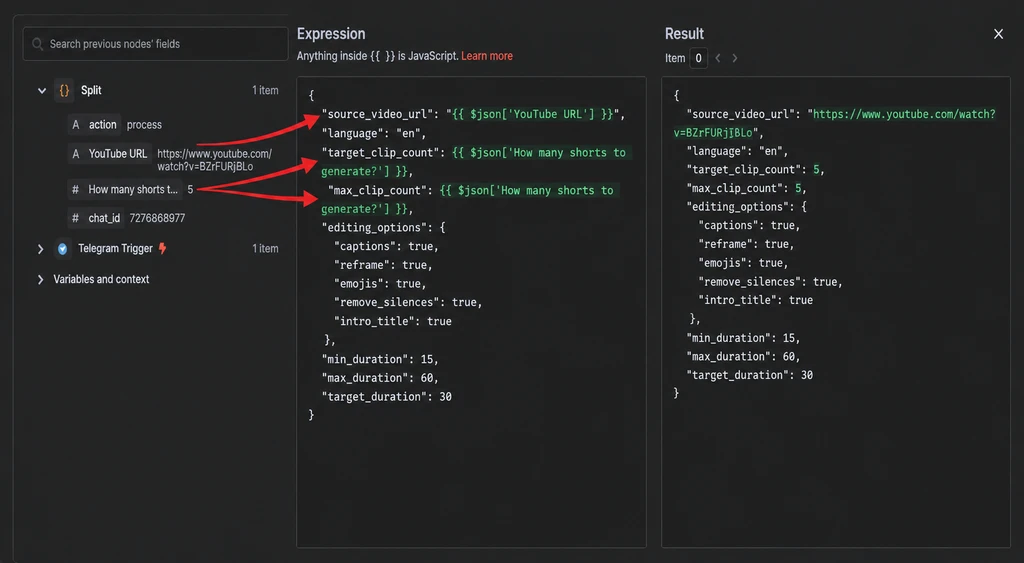Click the Telegram Trigger label

click(115, 248)
